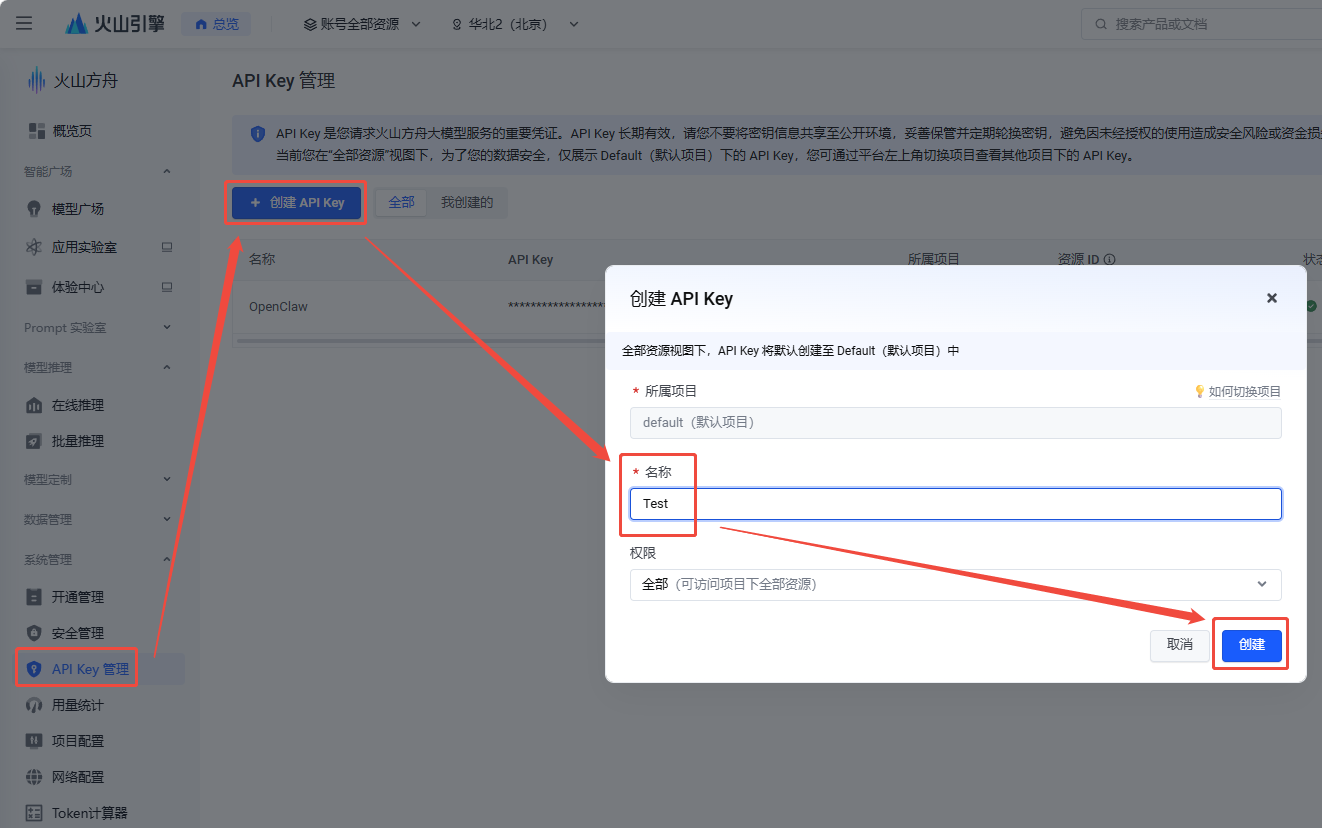Click the 名称 column header

[x=262, y=260]
